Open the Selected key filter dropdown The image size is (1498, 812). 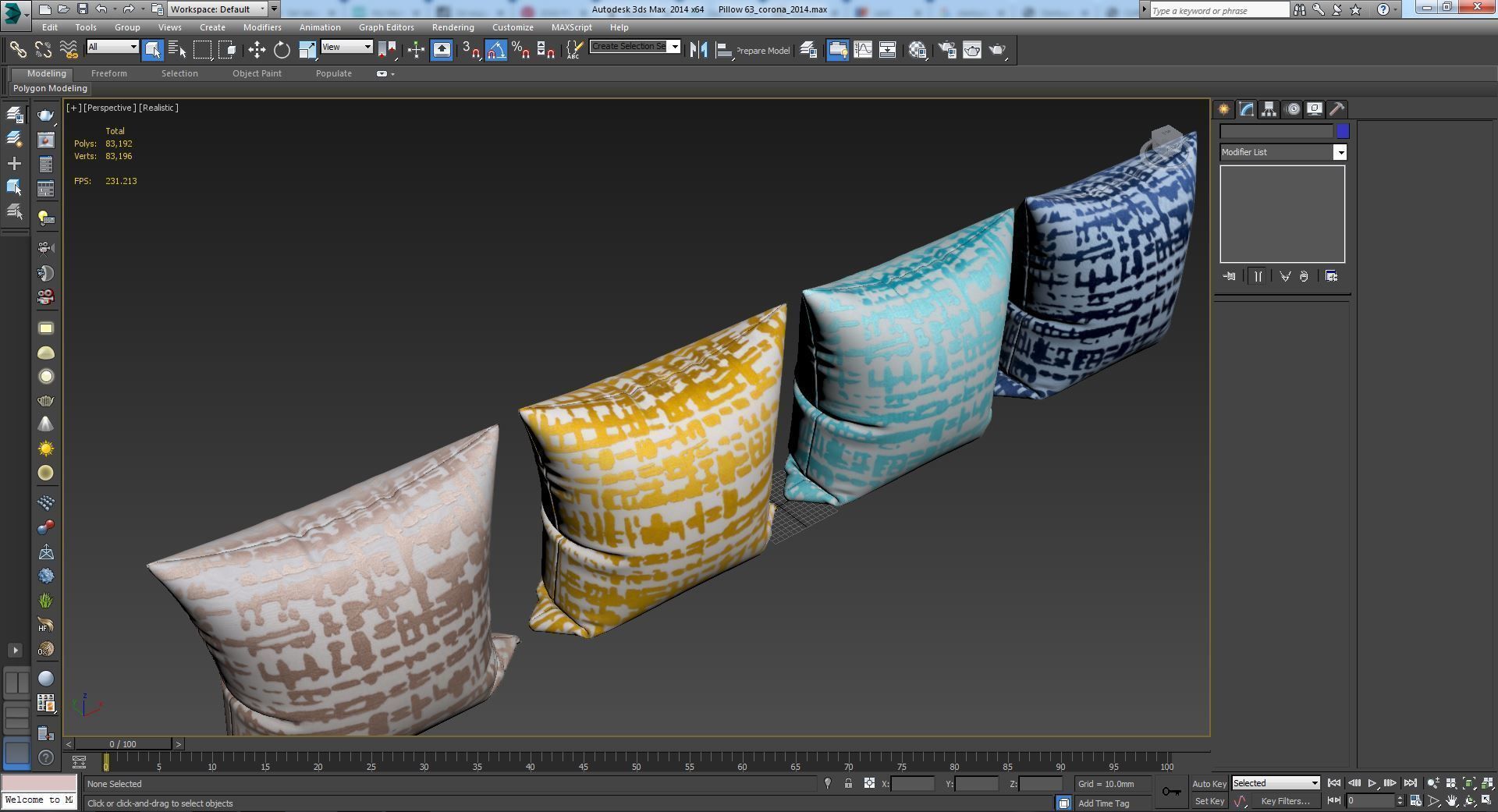coord(1276,783)
